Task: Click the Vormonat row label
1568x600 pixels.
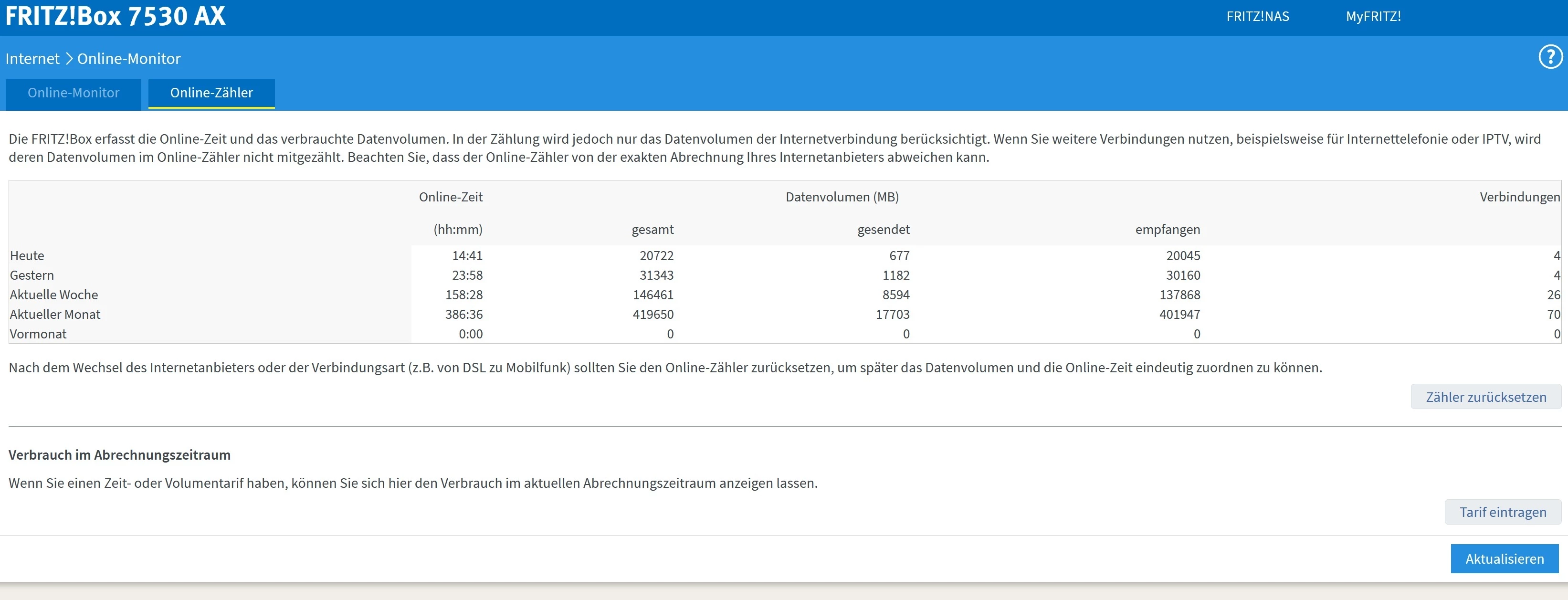Action: [x=38, y=334]
